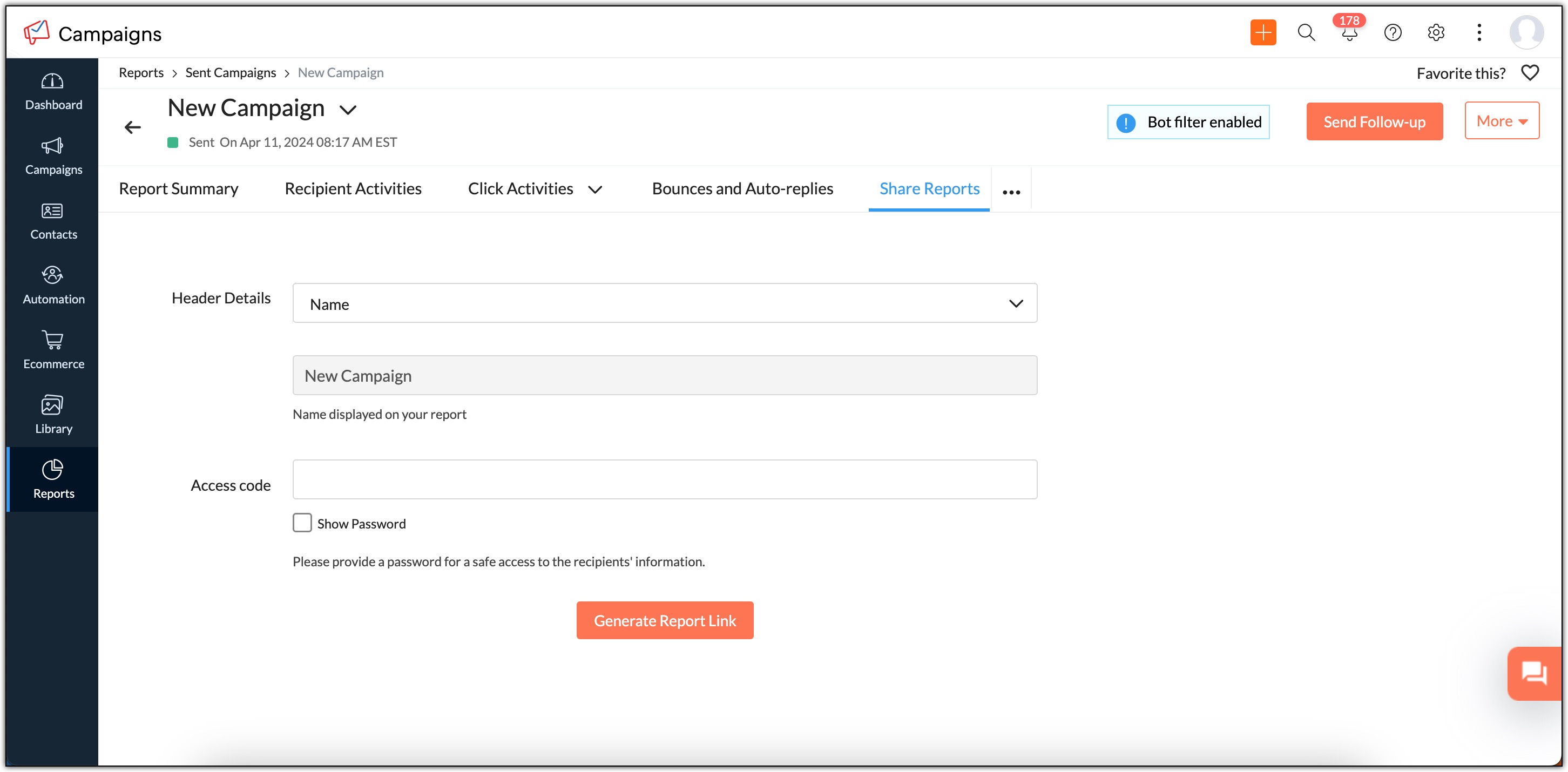Image resolution: width=1568 pixels, height=772 pixels.
Task: Open the Dashboard from the sidebar
Action: pos(52,91)
